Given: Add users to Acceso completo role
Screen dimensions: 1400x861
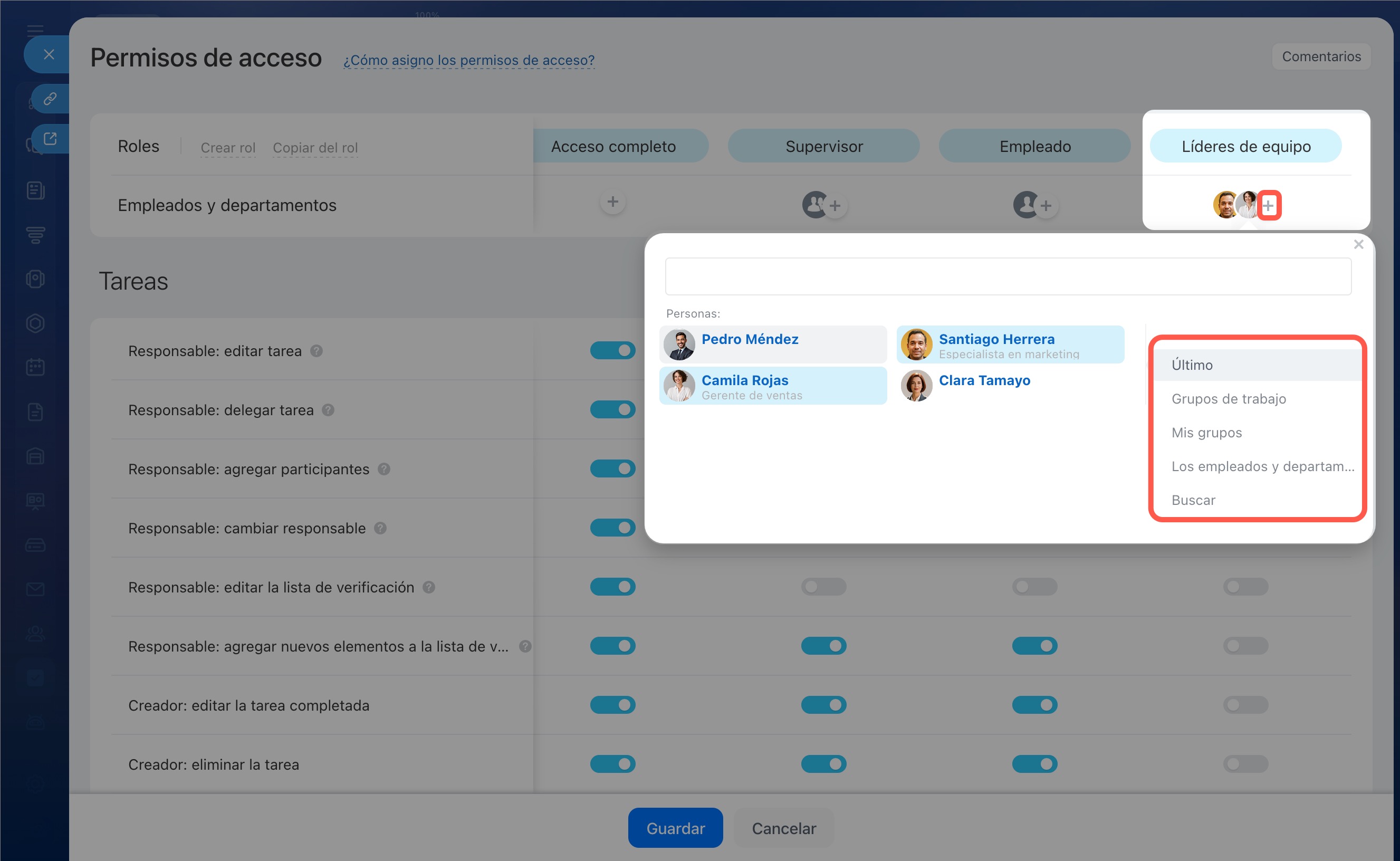Looking at the screenshot, I should click(612, 202).
